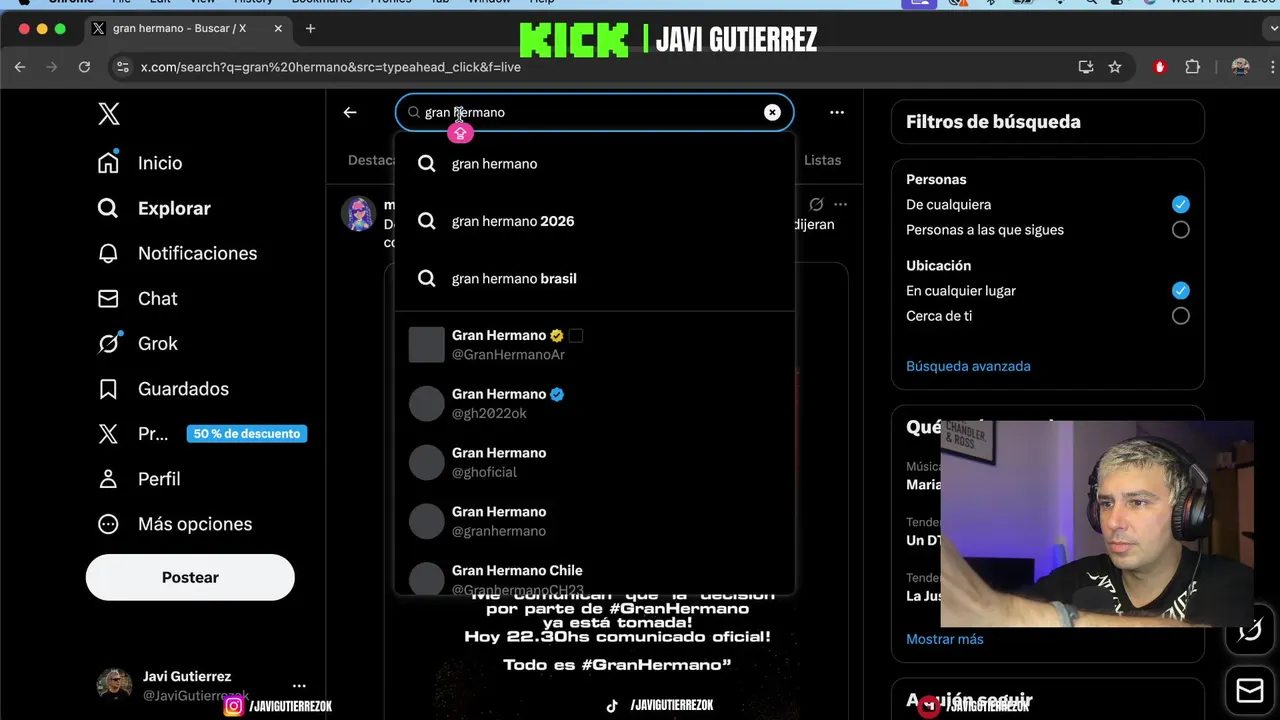Select the 'De cualquiera' people filter
This screenshot has width=1280, height=720.
1181,204
